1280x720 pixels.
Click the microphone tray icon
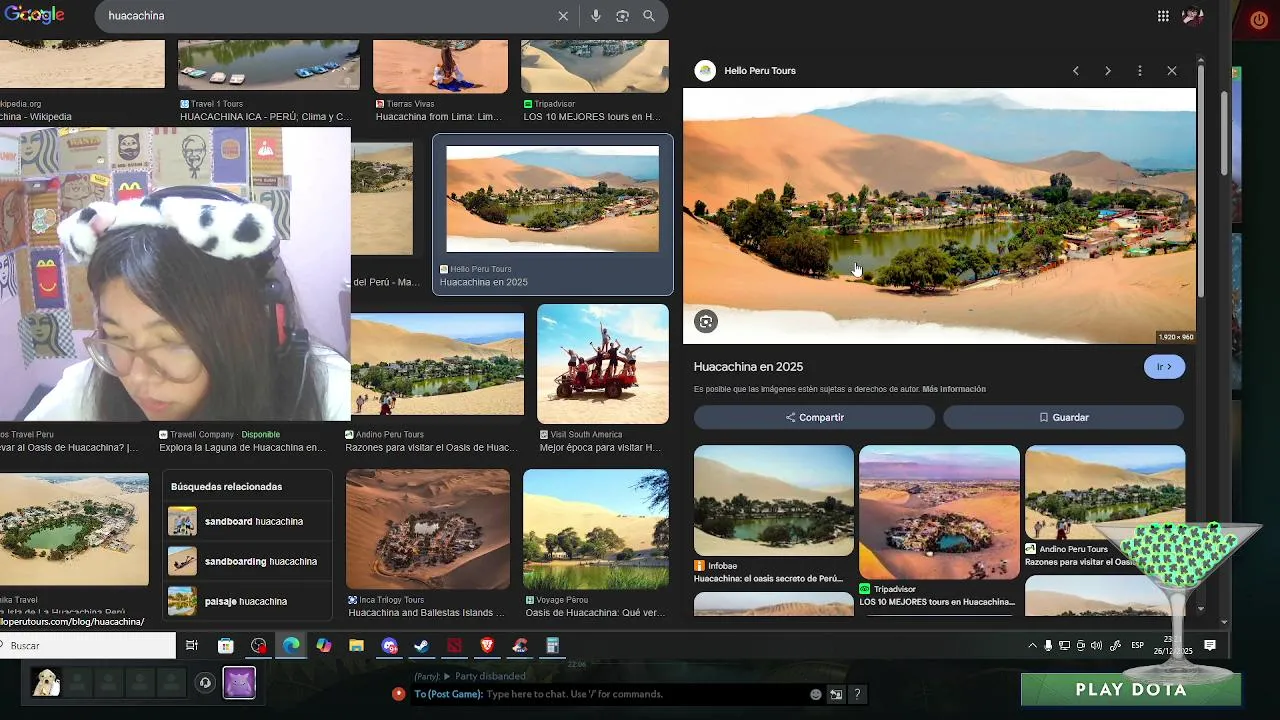[1048, 646]
